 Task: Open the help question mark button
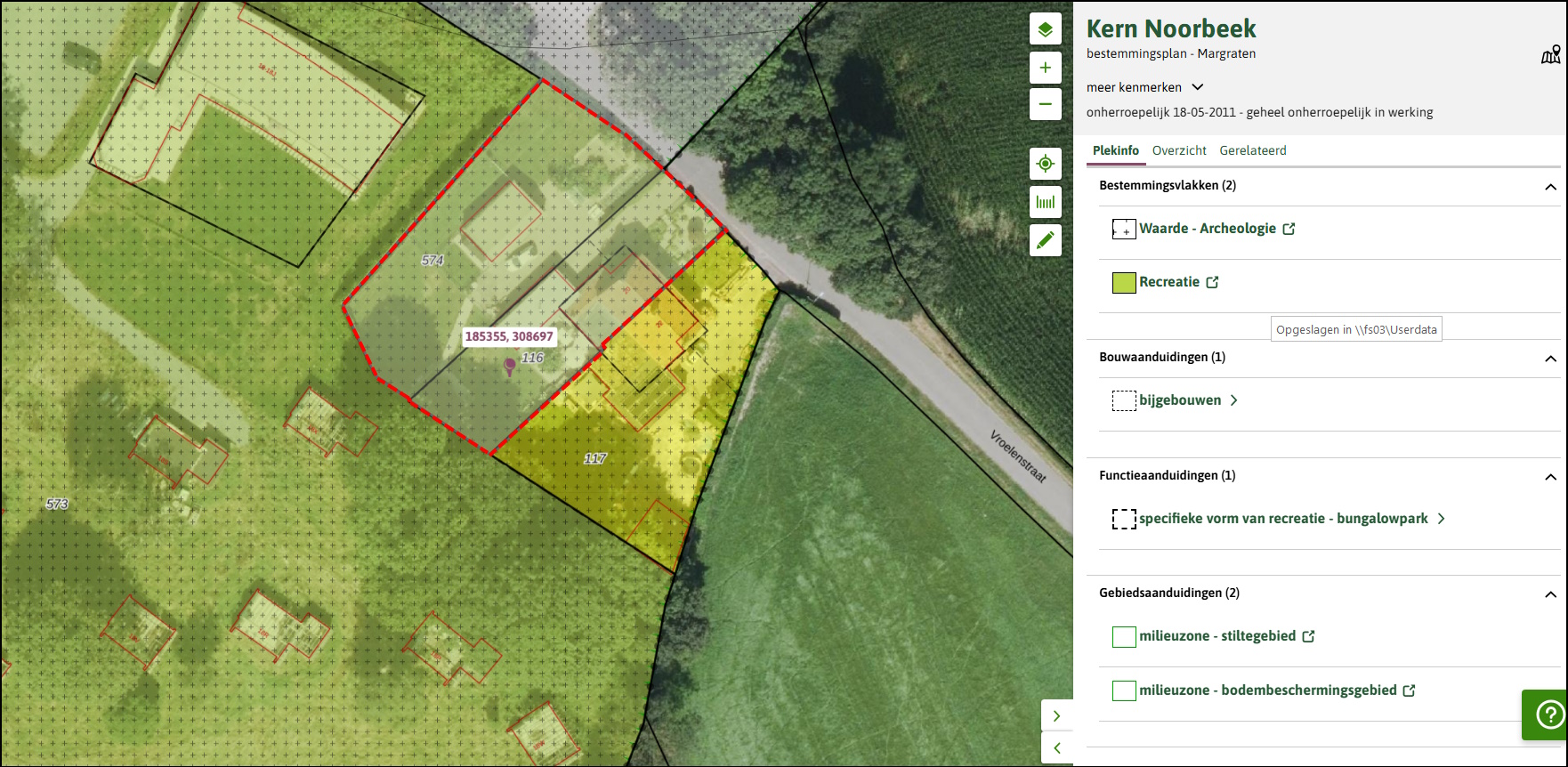click(1549, 715)
